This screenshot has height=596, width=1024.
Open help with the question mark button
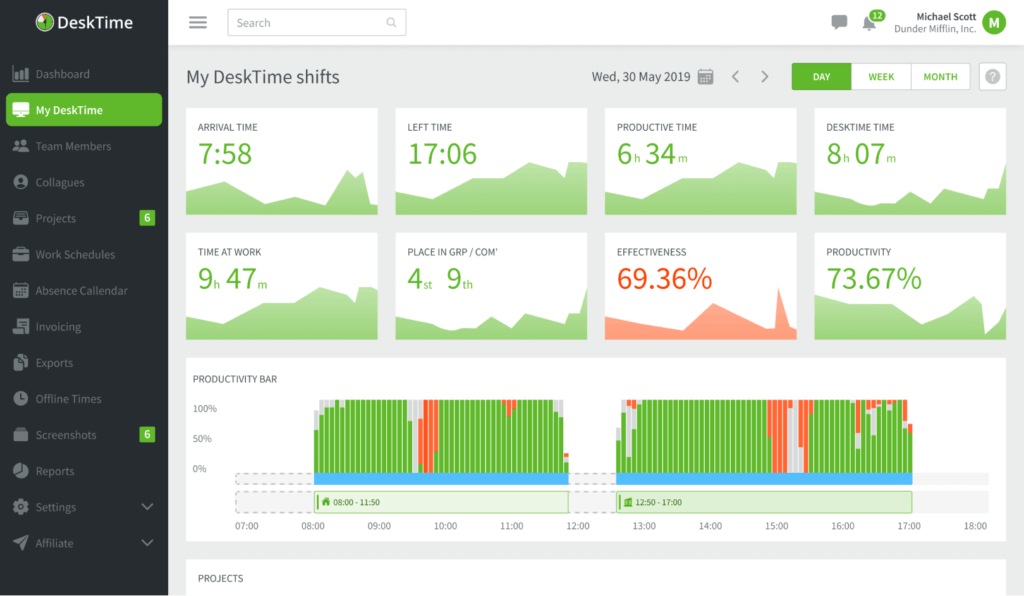click(991, 76)
